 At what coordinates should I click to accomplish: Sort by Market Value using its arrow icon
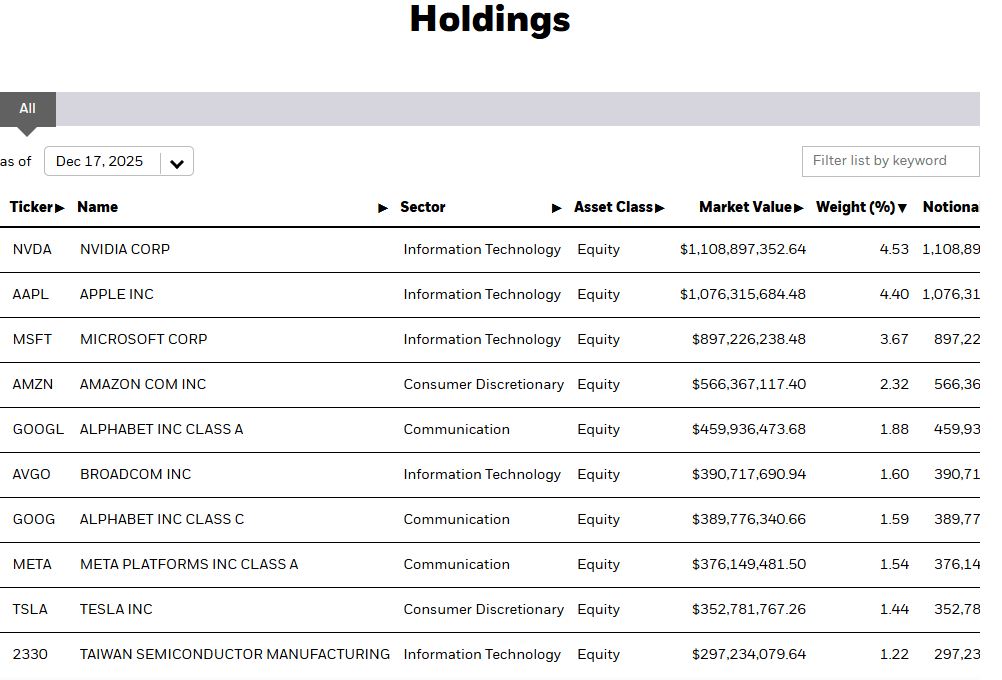(x=799, y=207)
